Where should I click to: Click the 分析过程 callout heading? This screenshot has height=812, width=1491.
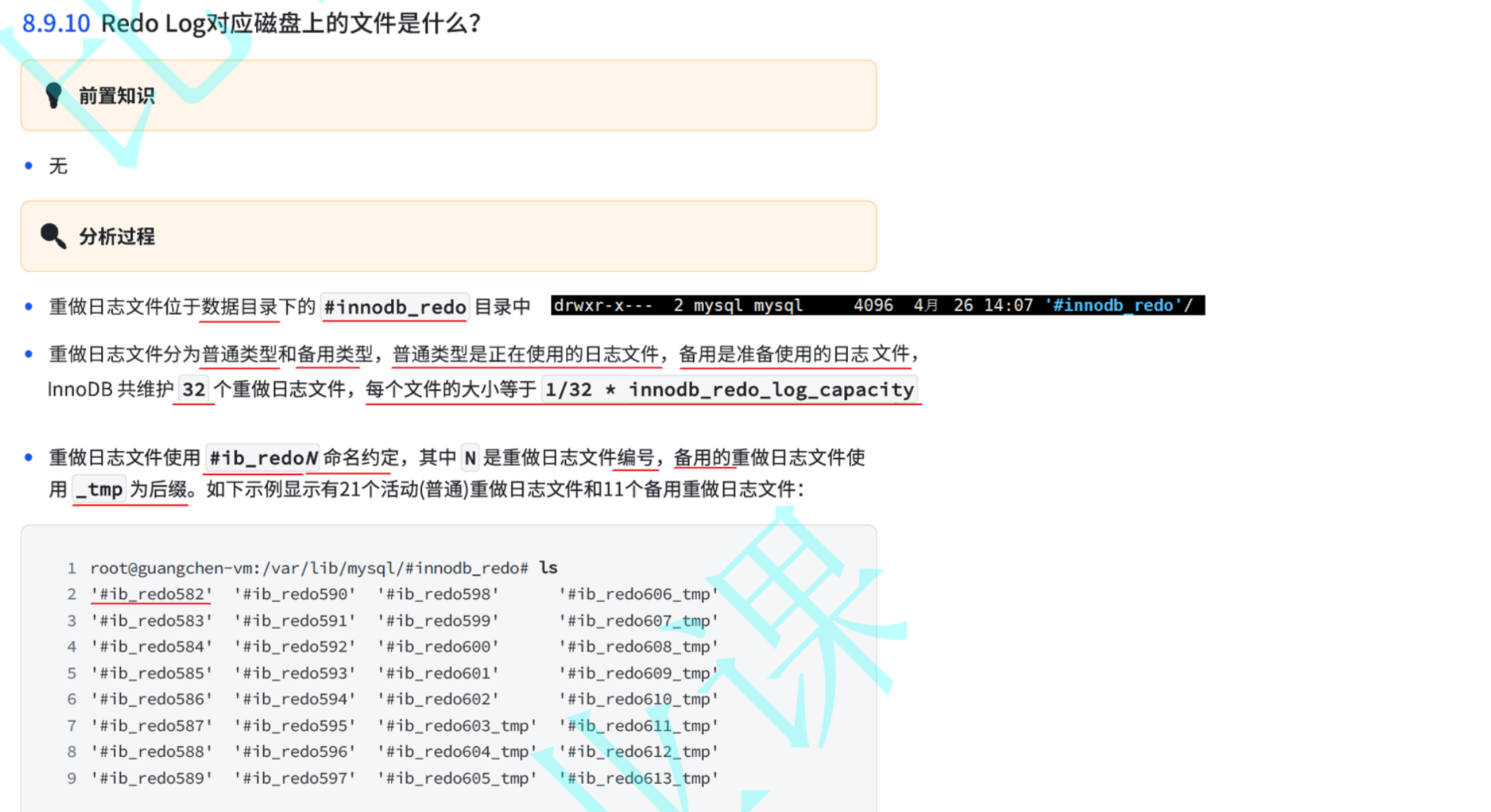click(116, 237)
